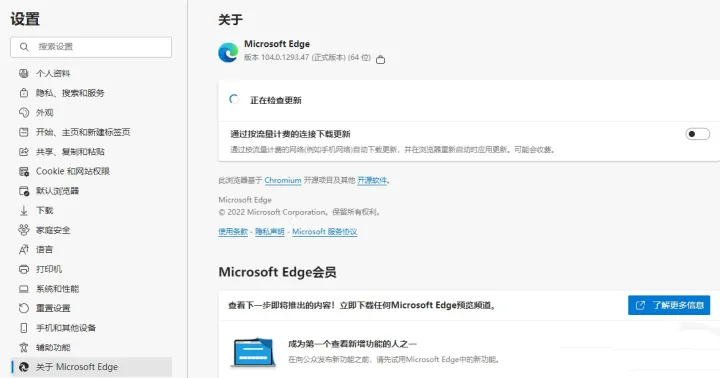Screen dimensions: 720x378
Task: Click the reset icon beside 重置设置
Action: point(24,308)
